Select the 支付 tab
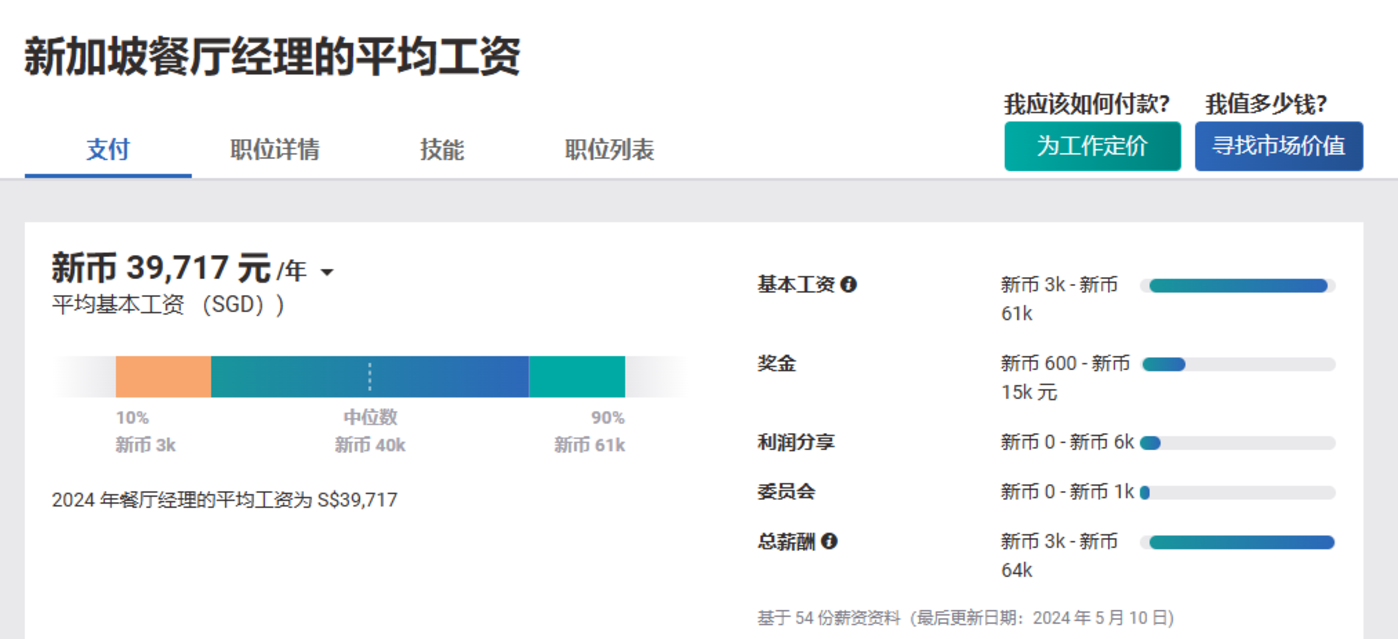This screenshot has height=639, width=1398. [108, 150]
